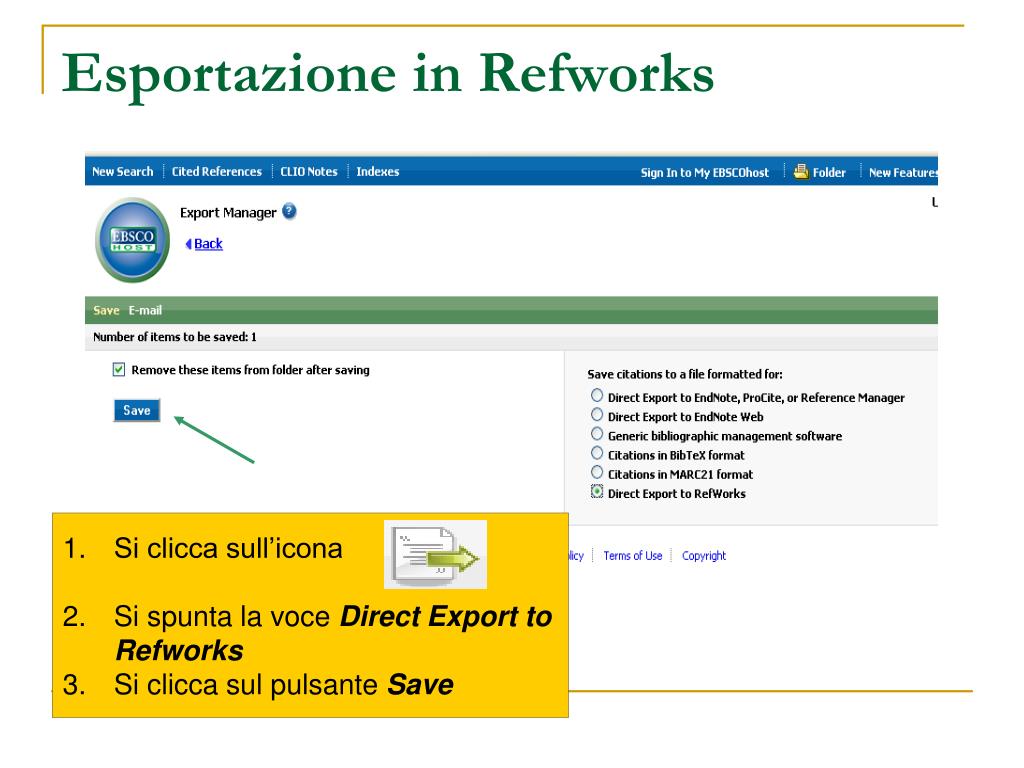Open New Search menu item
This screenshot has height=768, width=1024.
[x=123, y=172]
